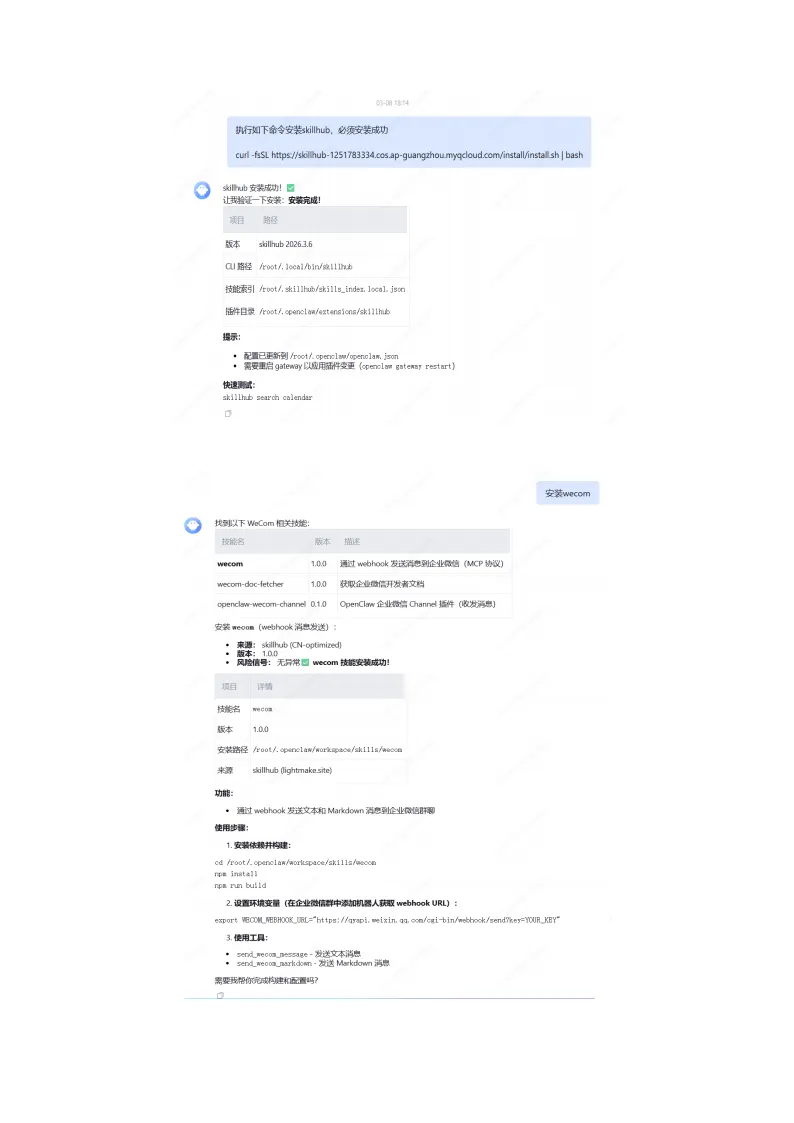
Task: Click the 路径 column header in install table
Action: coord(270,220)
